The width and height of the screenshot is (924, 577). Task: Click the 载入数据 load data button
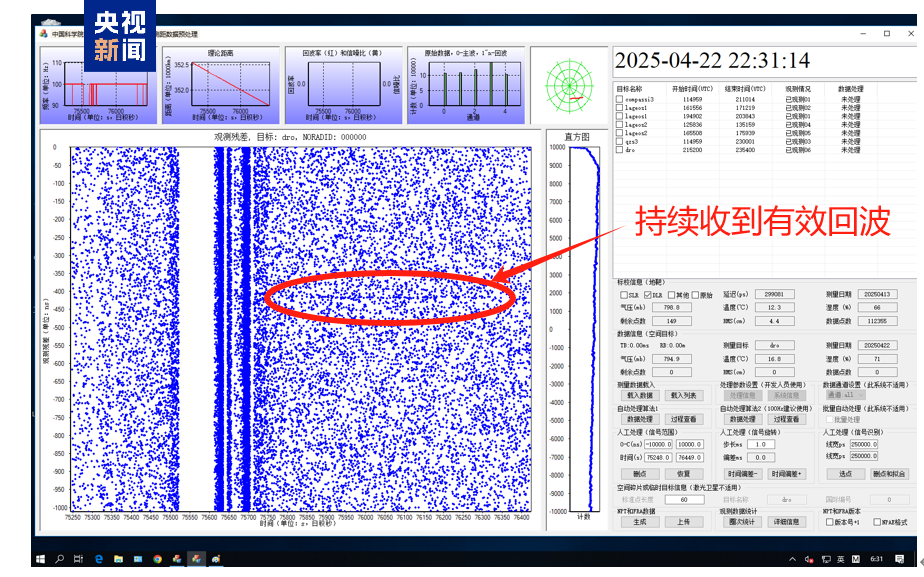(640, 396)
